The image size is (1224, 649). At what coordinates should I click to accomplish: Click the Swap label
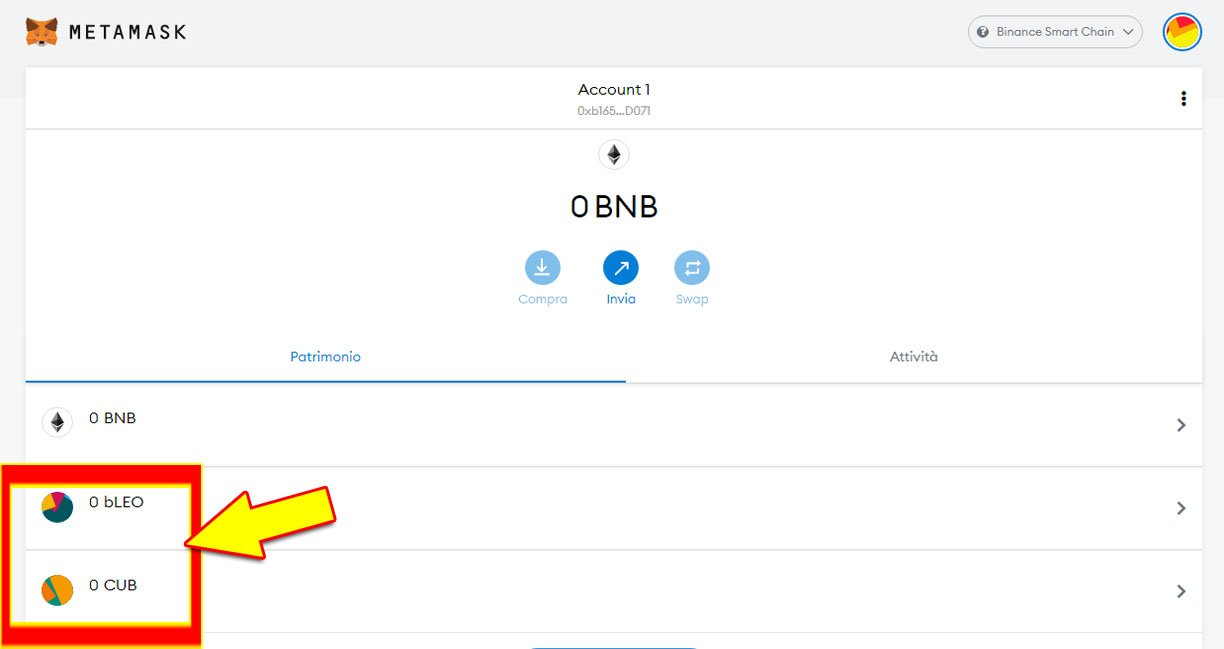(x=692, y=299)
